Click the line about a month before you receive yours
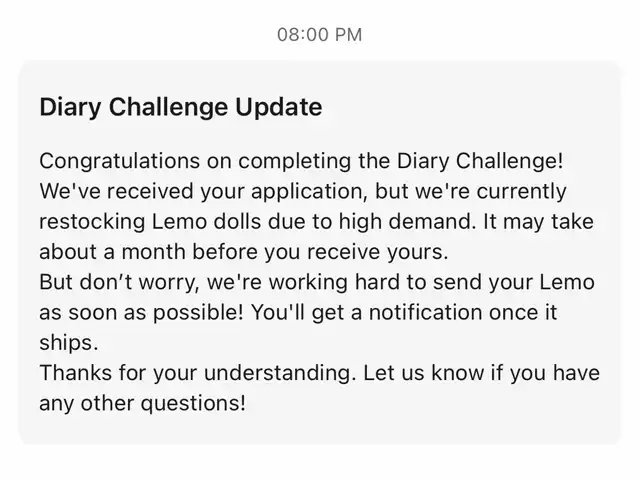 244,252
